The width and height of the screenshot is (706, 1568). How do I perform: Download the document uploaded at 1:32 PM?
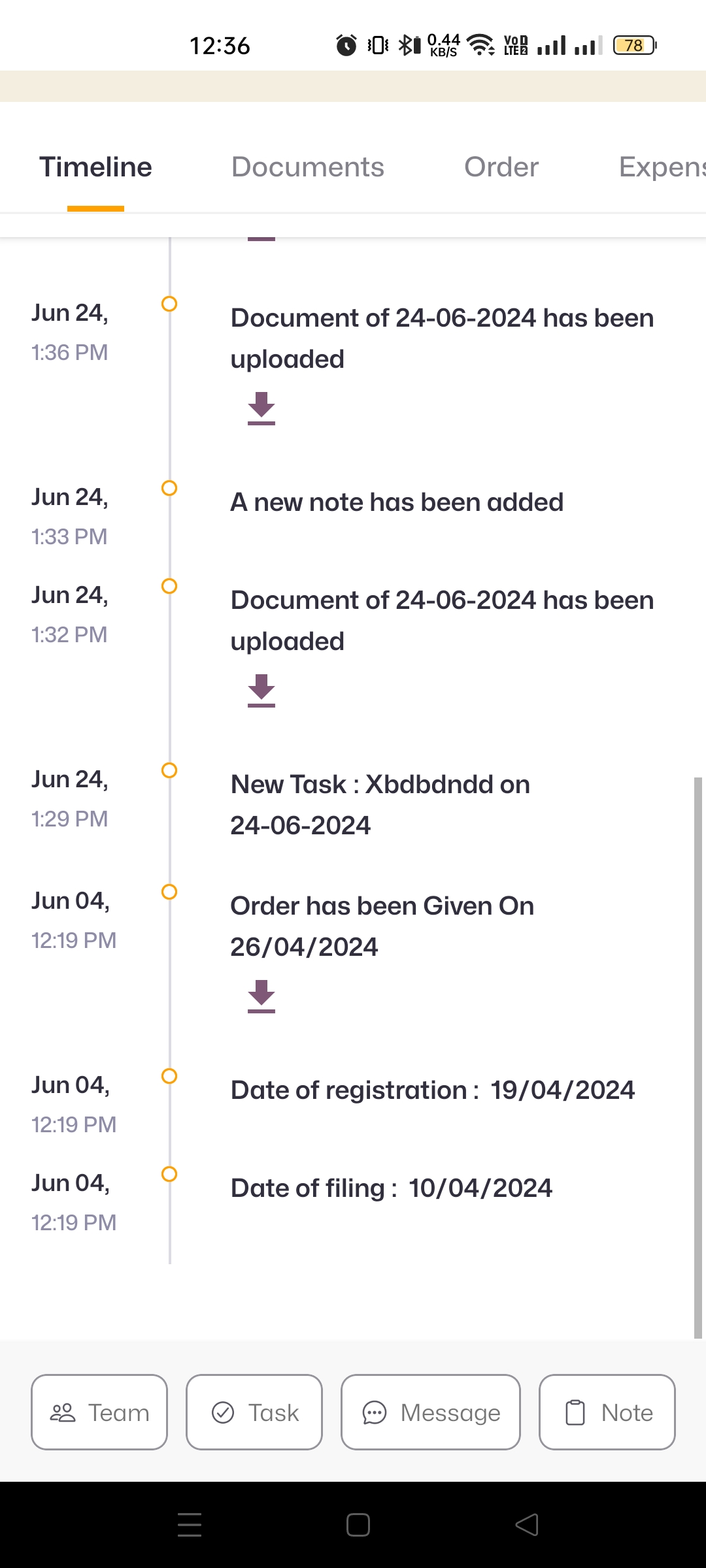point(261,691)
